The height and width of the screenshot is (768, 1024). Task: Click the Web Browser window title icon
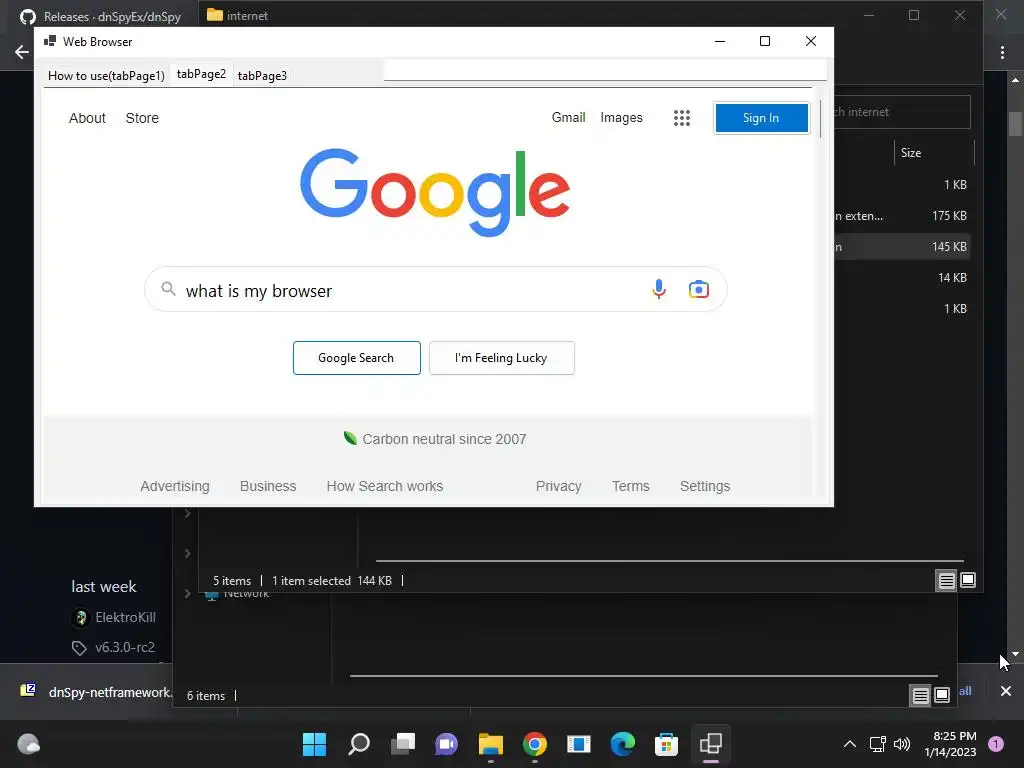click(50, 41)
